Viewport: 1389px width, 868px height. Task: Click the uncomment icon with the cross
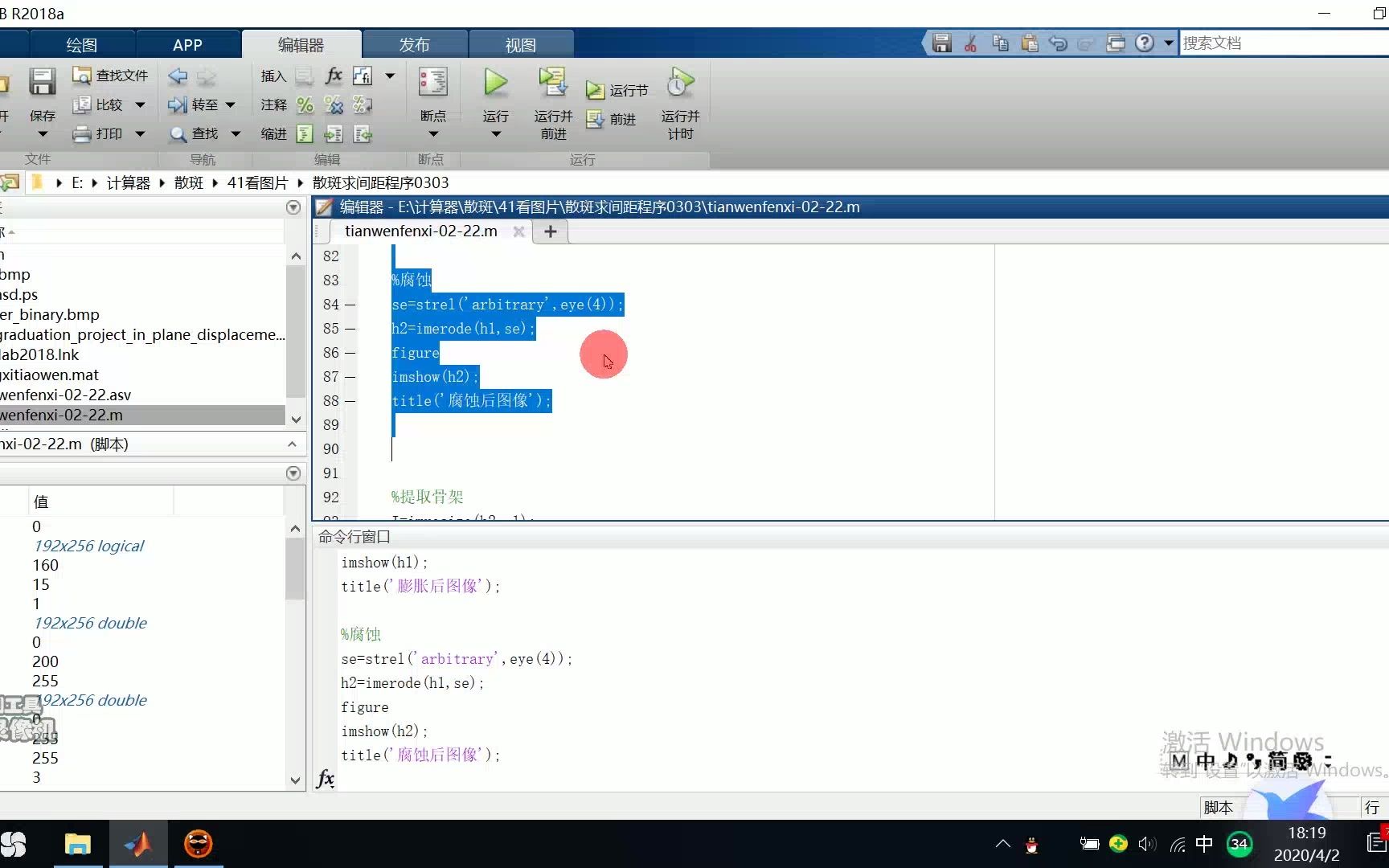[334, 104]
